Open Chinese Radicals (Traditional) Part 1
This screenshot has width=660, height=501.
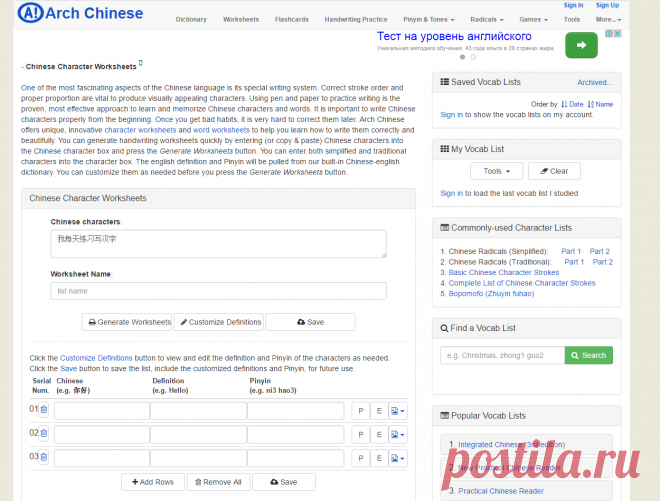point(574,262)
